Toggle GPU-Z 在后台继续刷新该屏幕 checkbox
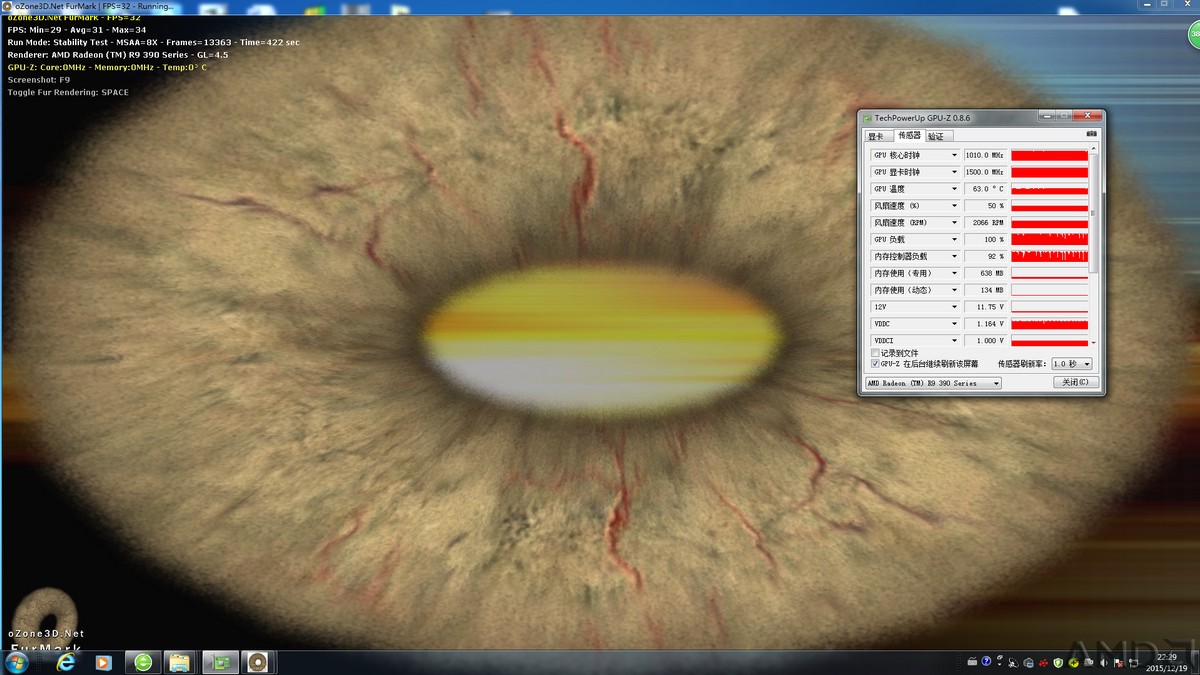 (x=876, y=364)
